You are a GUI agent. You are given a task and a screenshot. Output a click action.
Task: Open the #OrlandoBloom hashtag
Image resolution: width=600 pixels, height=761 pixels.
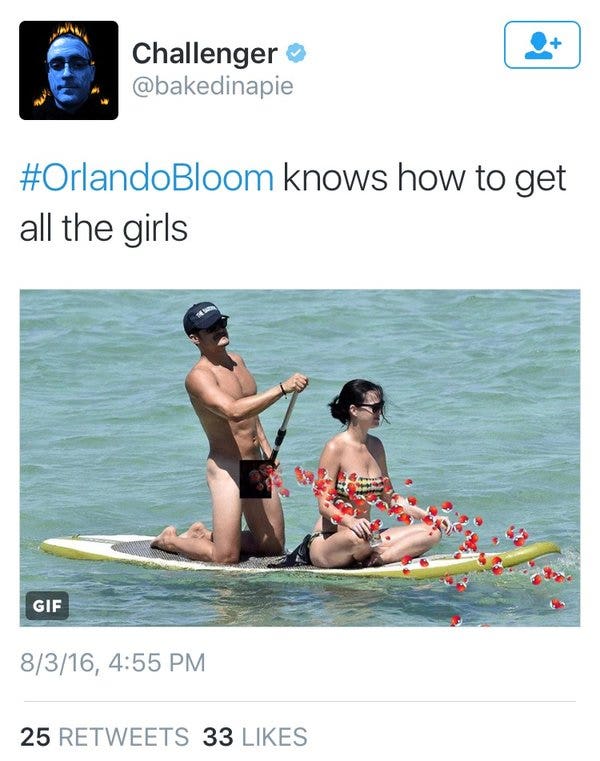(147, 178)
